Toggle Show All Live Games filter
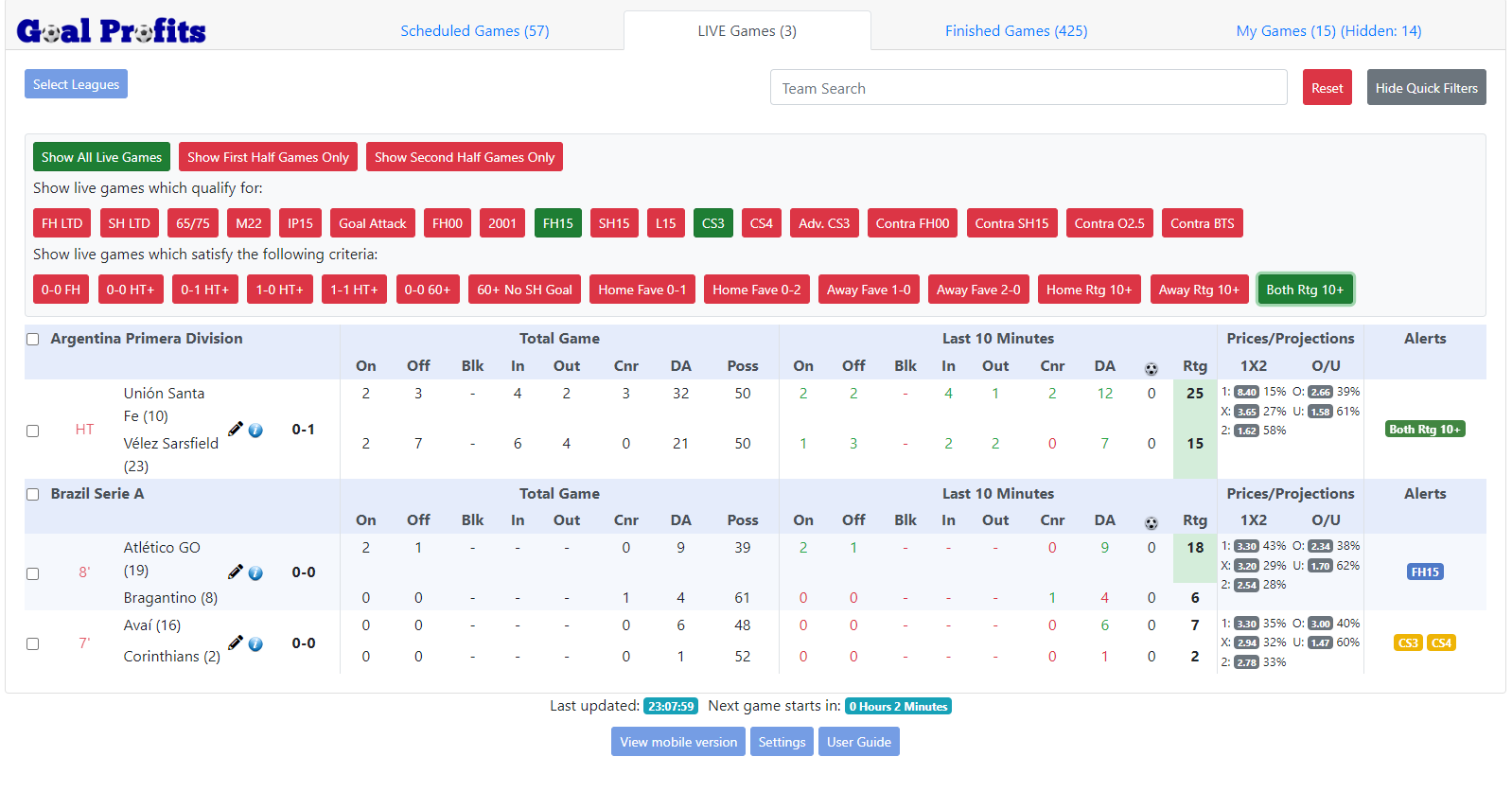 tap(101, 157)
